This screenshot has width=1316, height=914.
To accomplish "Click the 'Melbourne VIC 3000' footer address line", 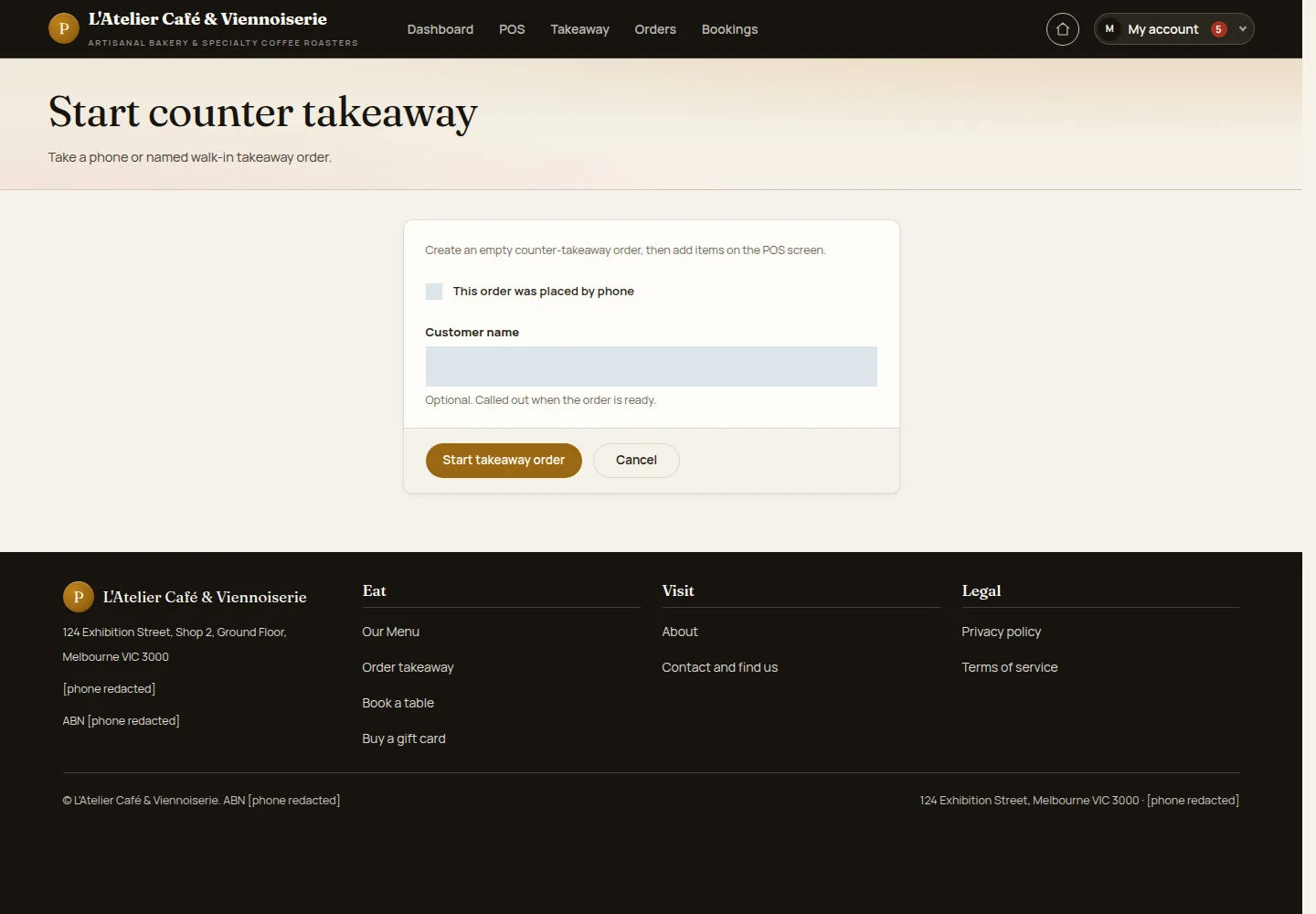I will [115, 656].
